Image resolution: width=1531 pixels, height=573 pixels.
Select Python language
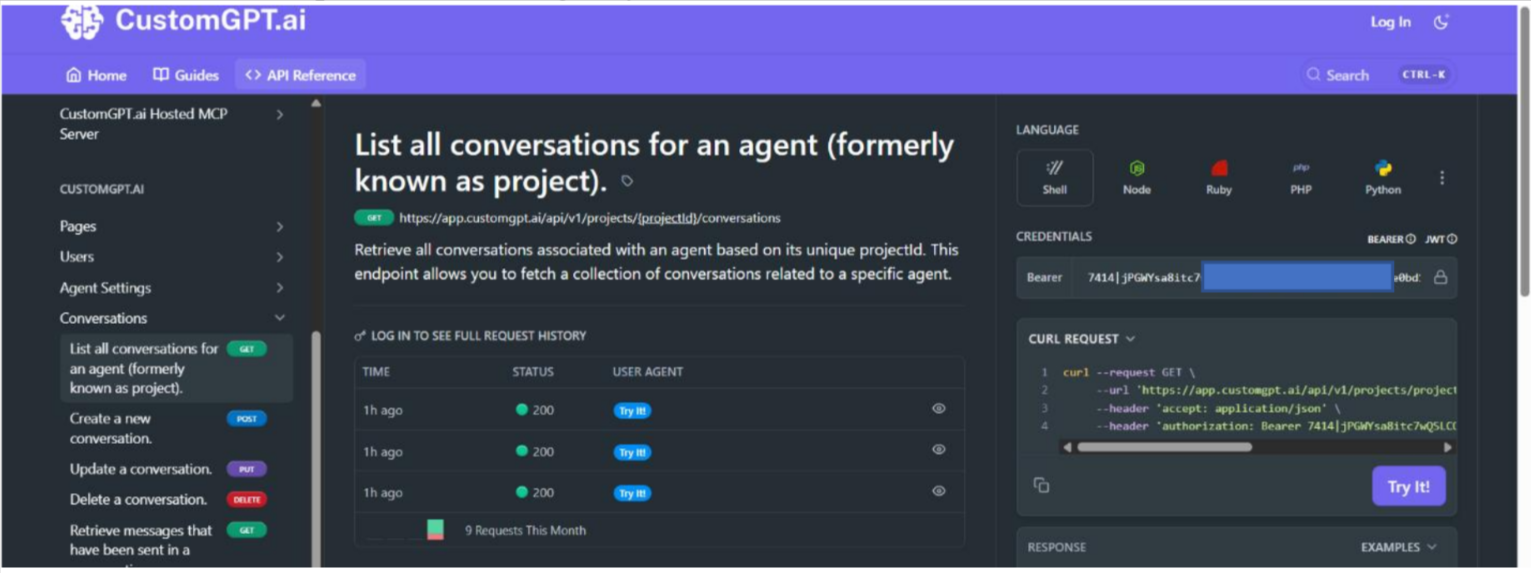[1383, 178]
